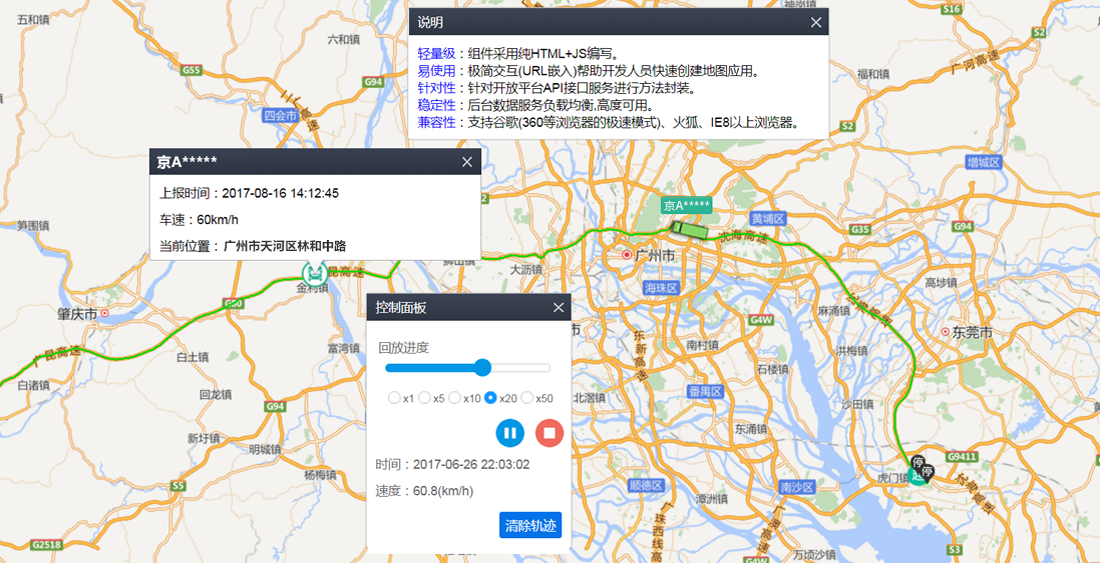
Task: Click the G9411 highway shield
Action: tap(958, 456)
